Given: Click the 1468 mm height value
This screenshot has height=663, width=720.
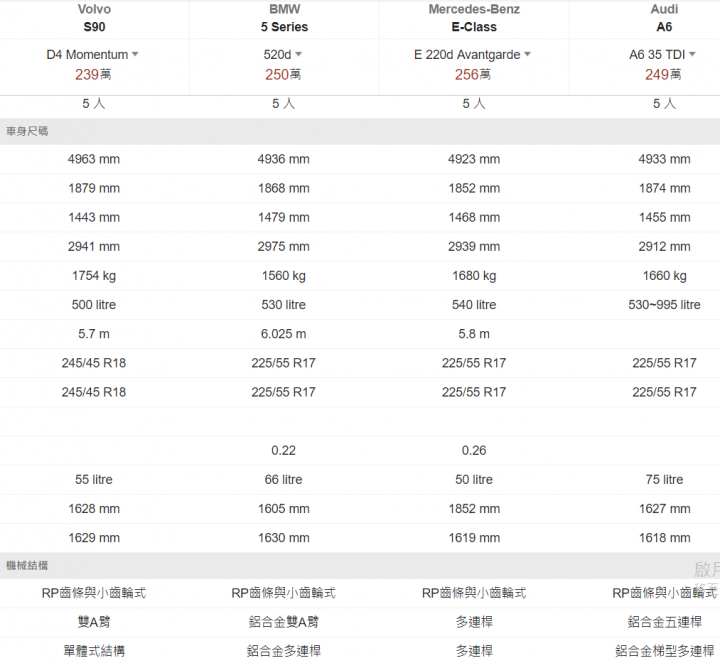Looking at the screenshot, I should [474, 218].
